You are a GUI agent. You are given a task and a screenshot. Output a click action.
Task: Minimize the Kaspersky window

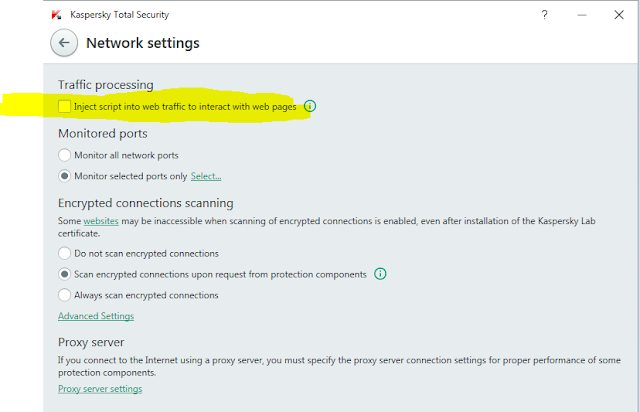pos(582,15)
